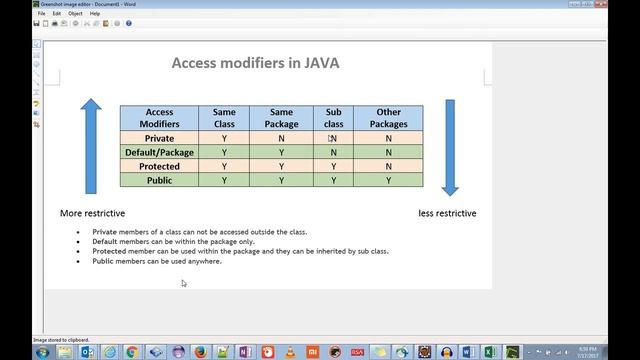Select the Add textbox tool
640x360 pixels.
(37, 93)
